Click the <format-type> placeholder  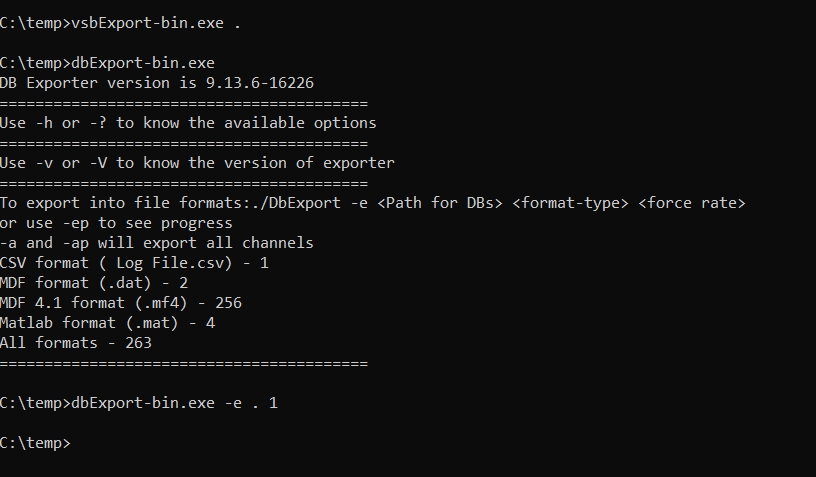coord(568,202)
